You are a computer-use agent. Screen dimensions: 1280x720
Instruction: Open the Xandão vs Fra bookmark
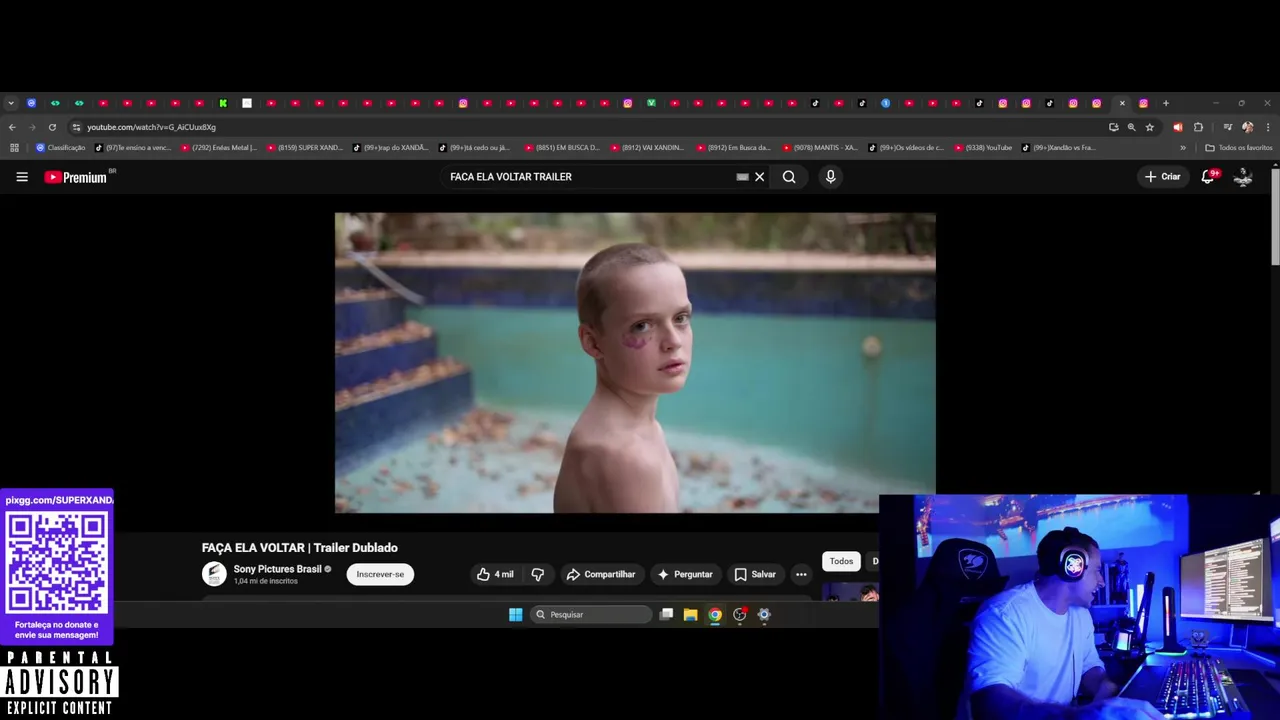pyautogui.click(x=1059, y=148)
